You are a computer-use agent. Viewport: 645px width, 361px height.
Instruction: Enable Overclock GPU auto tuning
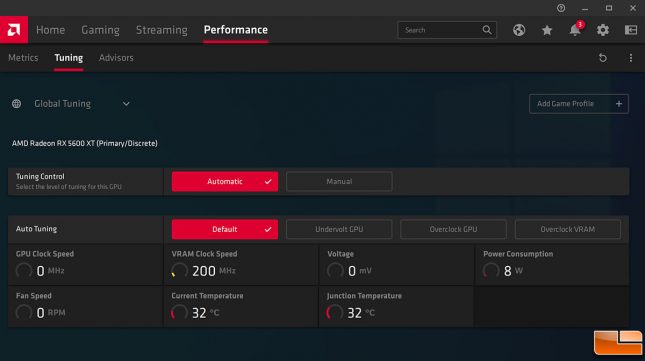click(453, 229)
